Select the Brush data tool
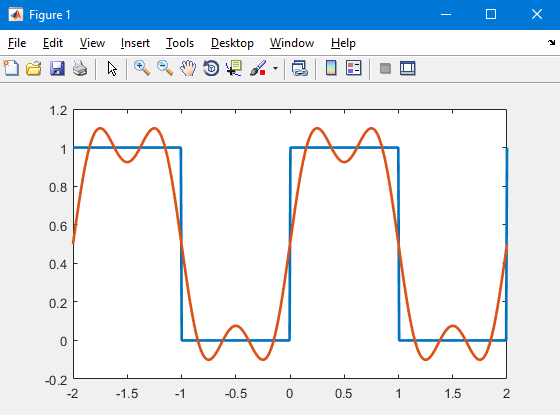 [258, 68]
